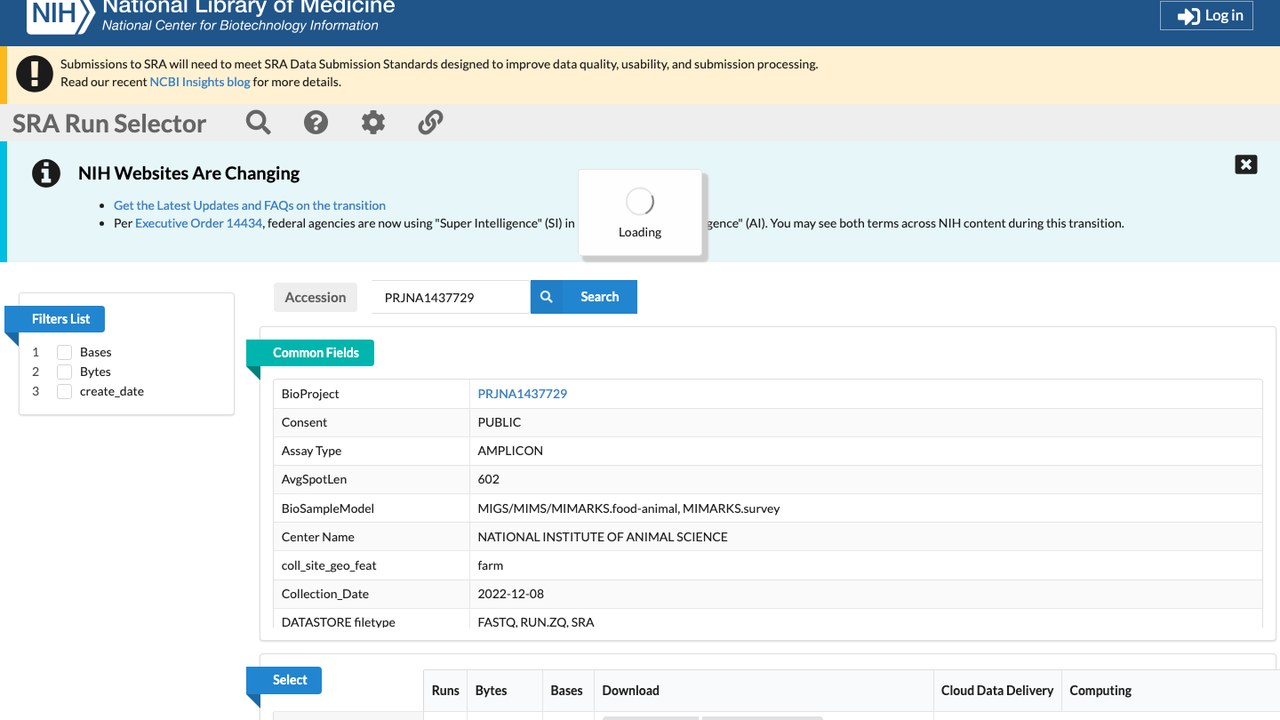Click the Accession search input field
This screenshot has height=720, width=1280.
pyautogui.click(x=451, y=297)
